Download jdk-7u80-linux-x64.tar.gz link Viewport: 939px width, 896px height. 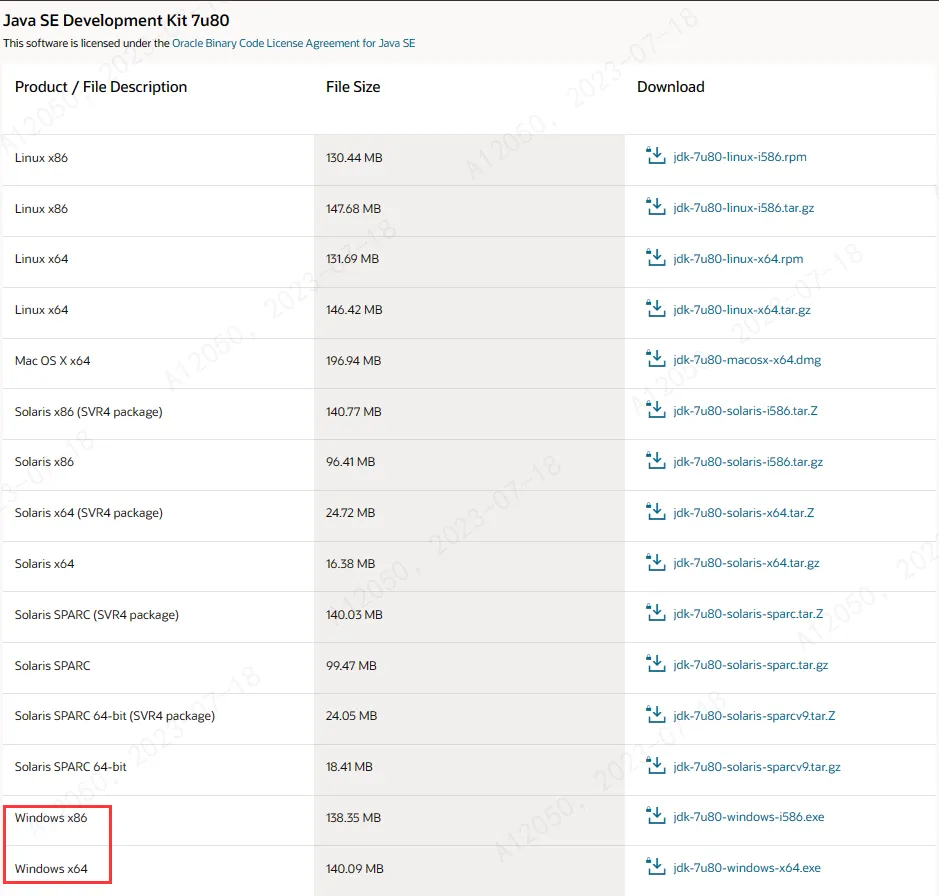[x=742, y=310]
